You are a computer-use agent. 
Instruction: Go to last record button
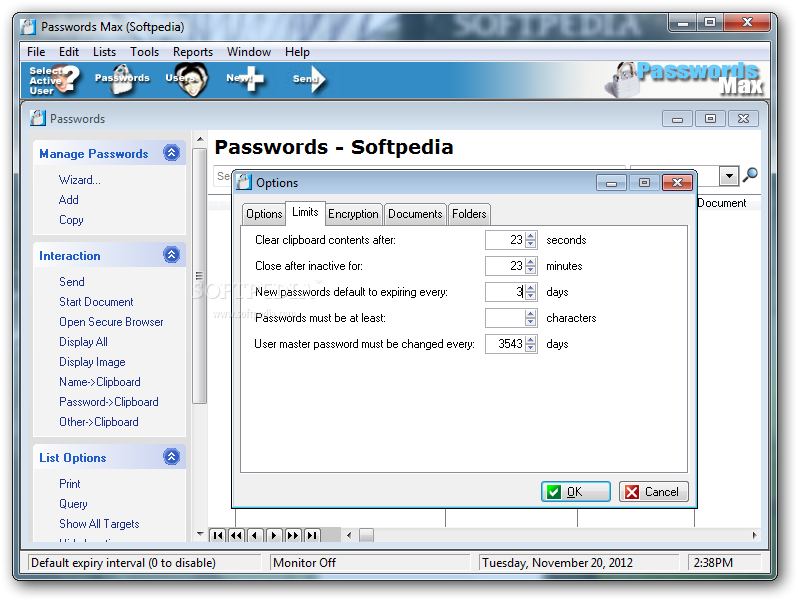click(312, 535)
